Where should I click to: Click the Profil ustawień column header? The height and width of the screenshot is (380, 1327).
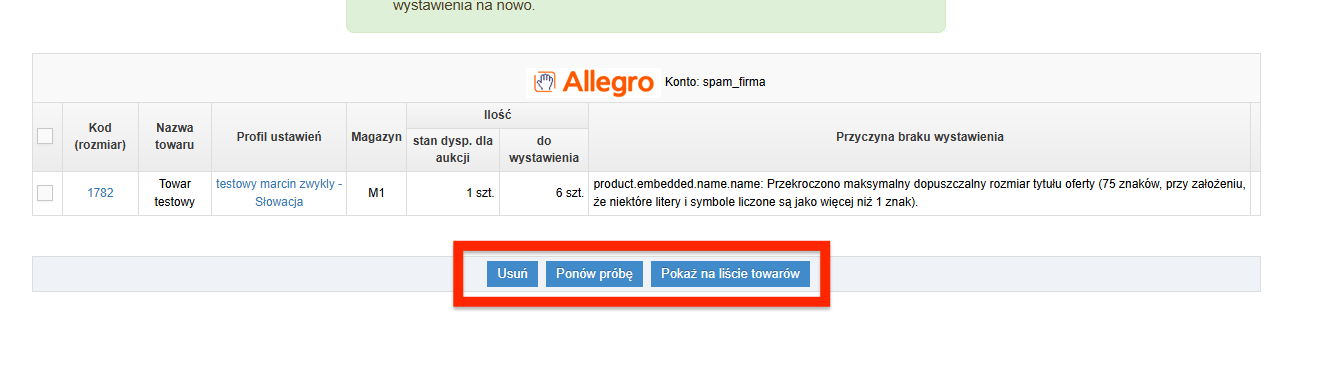[279, 136]
